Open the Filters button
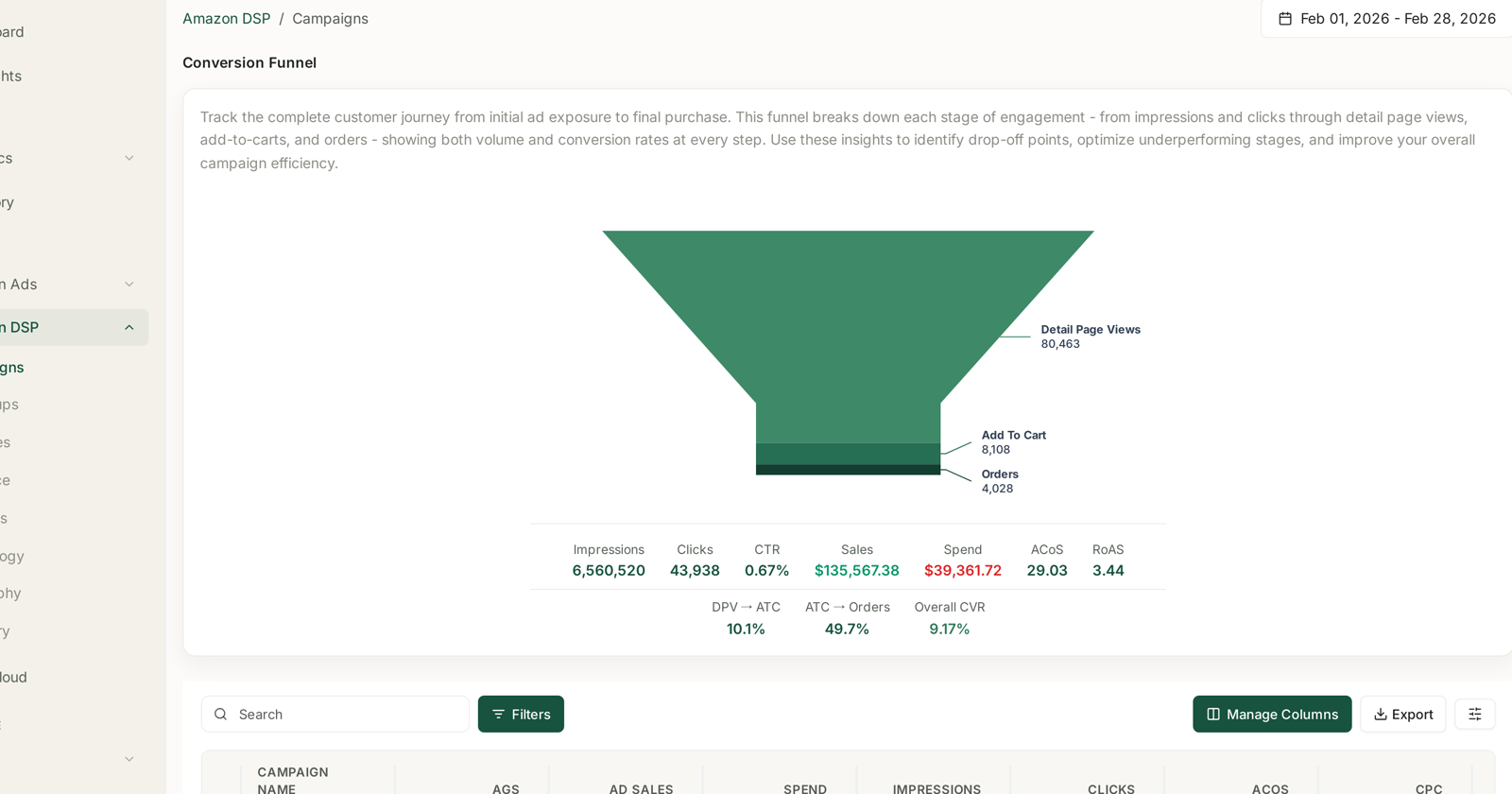 click(521, 715)
